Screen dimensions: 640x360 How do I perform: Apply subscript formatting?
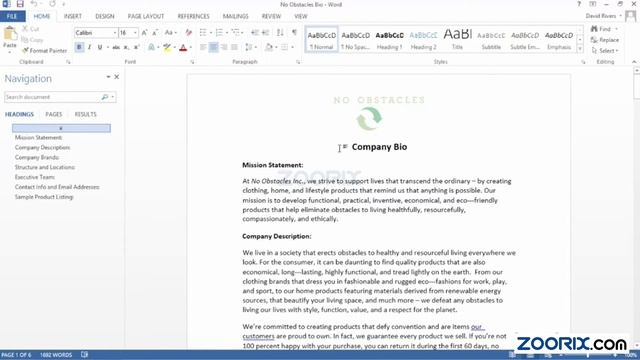127,47
